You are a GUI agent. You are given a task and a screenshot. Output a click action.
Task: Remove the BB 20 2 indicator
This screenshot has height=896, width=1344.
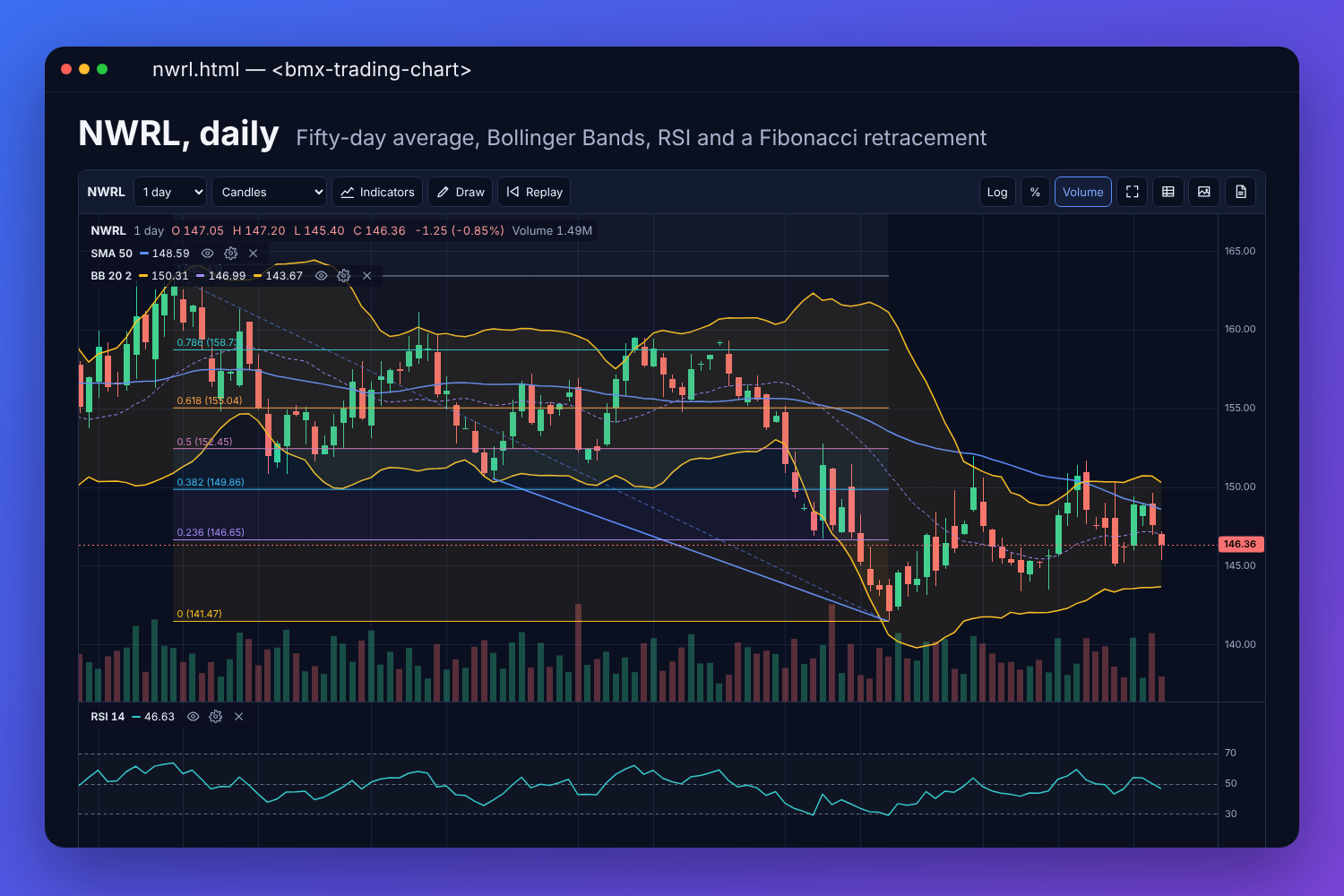[x=366, y=276]
